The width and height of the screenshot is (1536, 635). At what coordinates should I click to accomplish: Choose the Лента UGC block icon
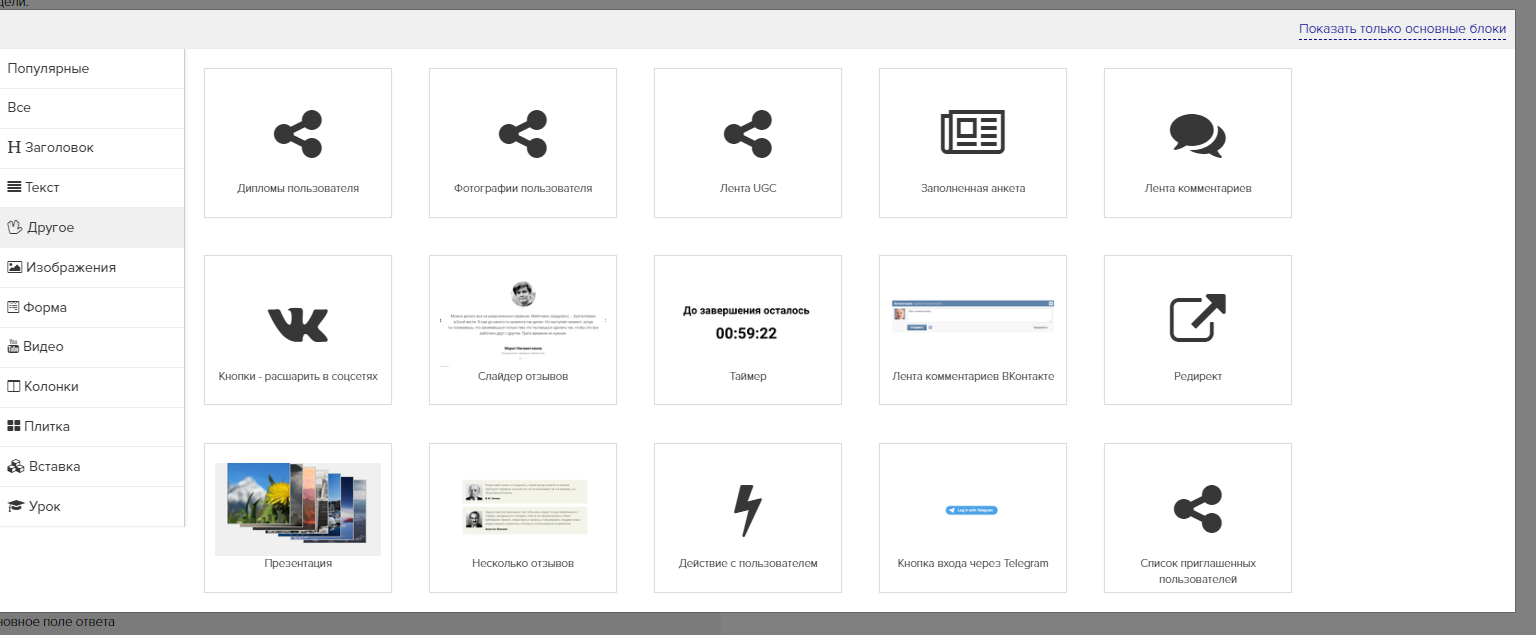pos(747,134)
